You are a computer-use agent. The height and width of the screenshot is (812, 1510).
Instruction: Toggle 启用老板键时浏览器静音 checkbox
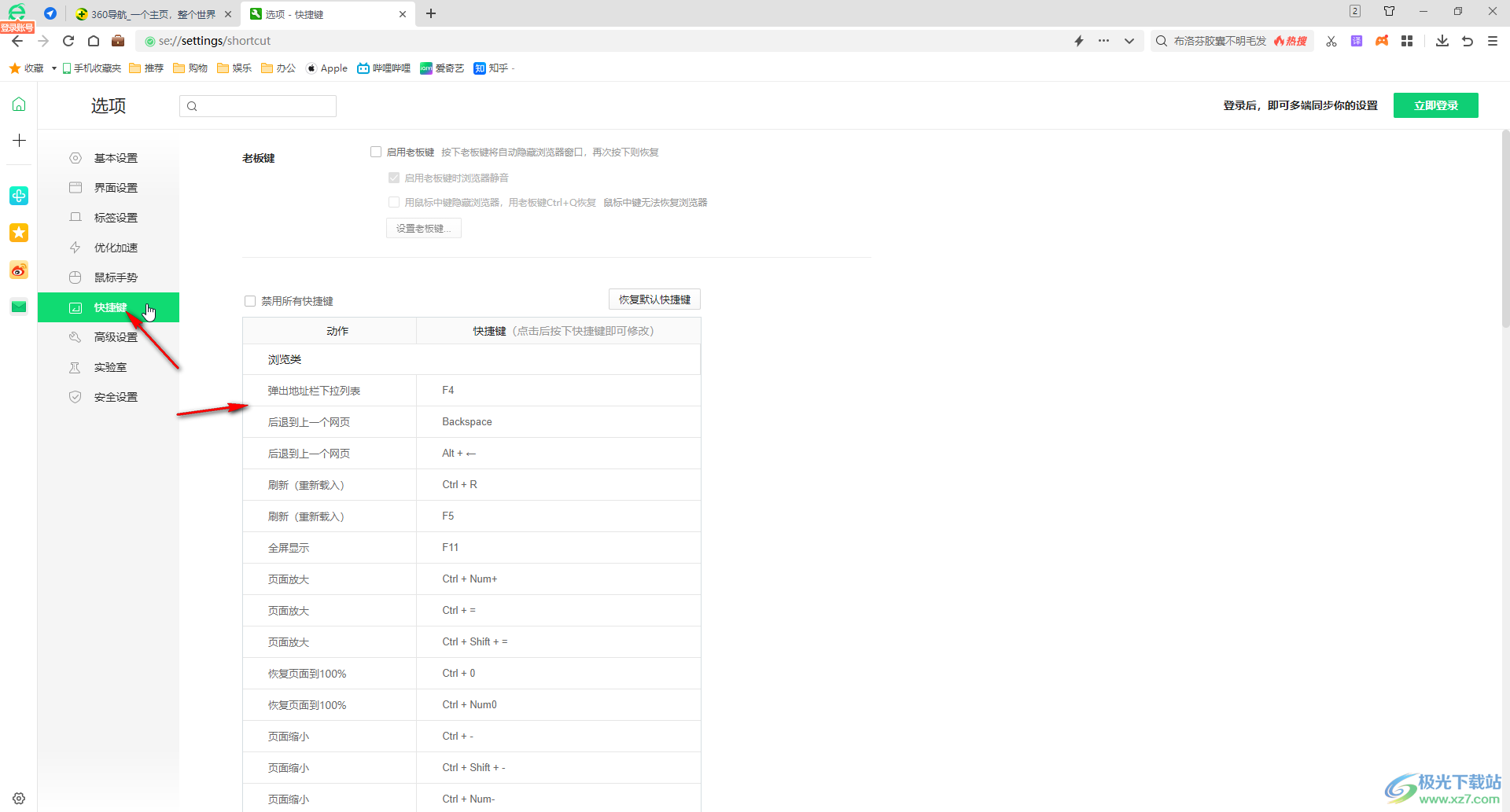tap(394, 178)
